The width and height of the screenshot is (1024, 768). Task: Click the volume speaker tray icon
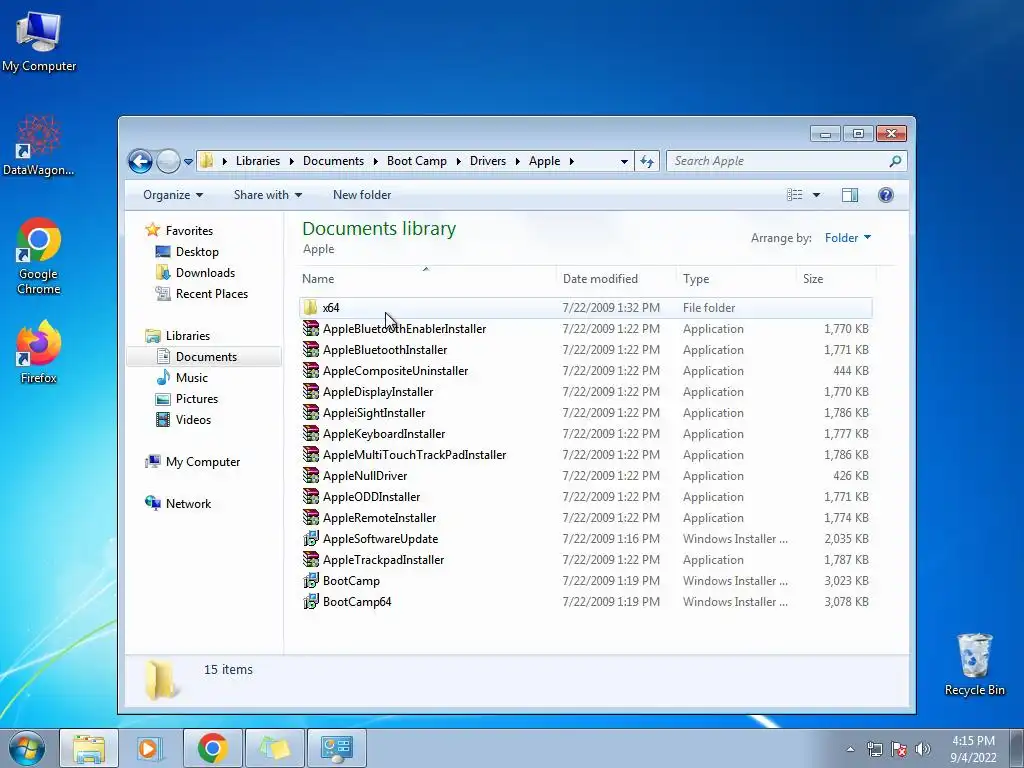(923, 749)
